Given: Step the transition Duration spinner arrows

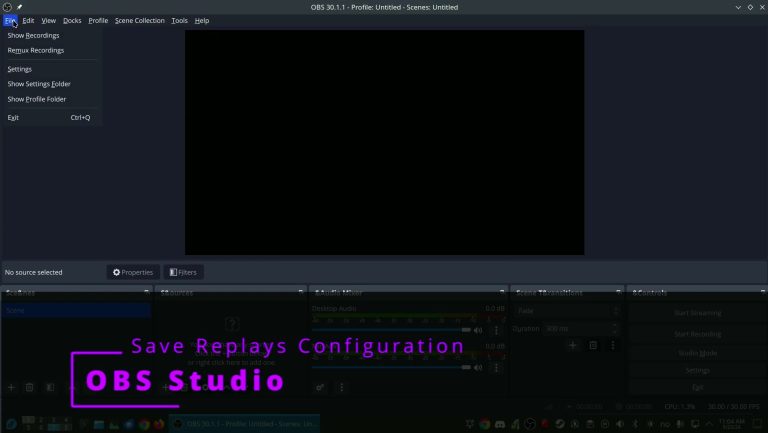Looking at the screenshot, I should tap(616, 329).
